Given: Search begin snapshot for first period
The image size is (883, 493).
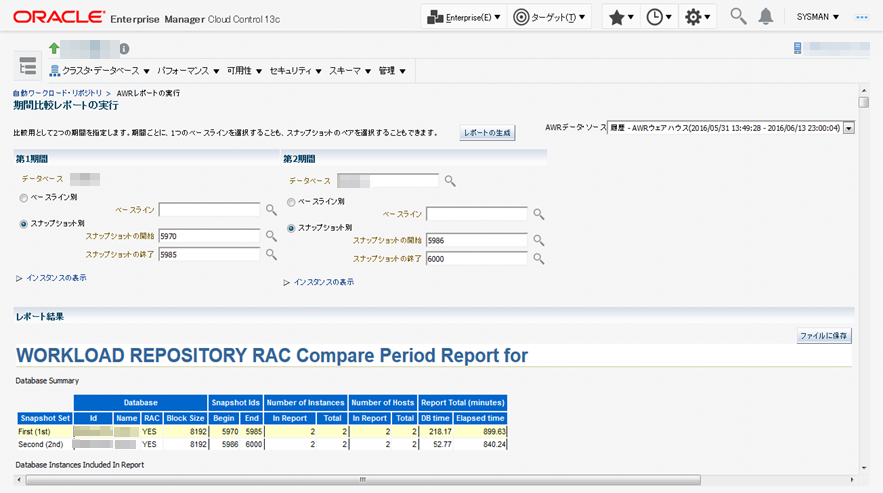Looking at the screenshot, I should click(271, 236).
